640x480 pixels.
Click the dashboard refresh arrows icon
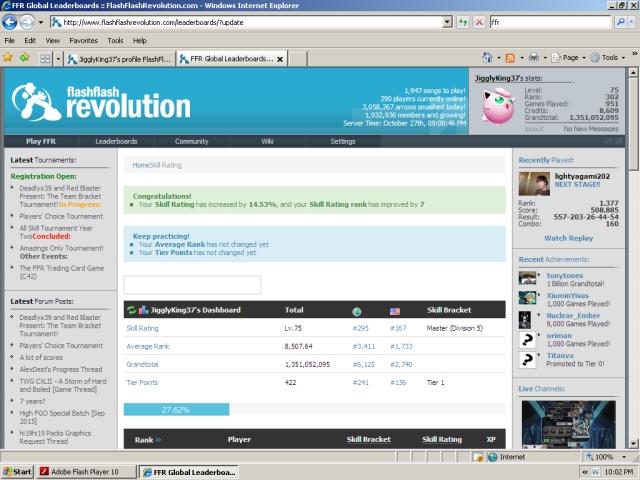(131, 310)
